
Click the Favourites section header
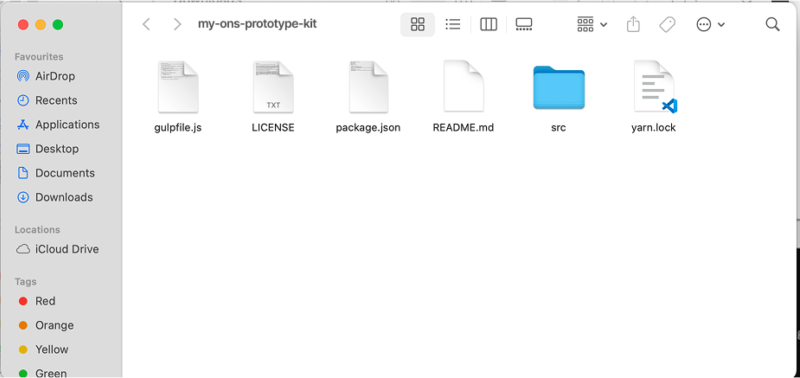pos(39,57)
